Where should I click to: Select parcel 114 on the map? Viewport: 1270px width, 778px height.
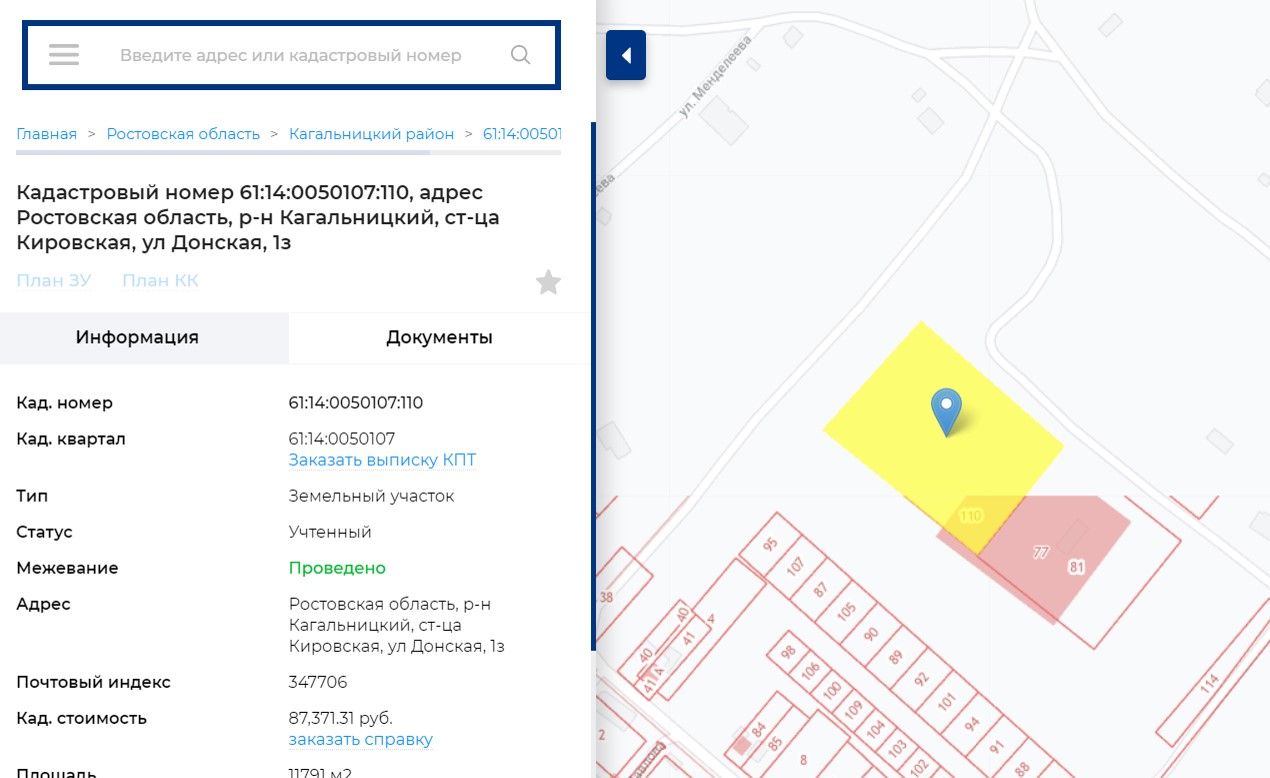(1209, 685)
